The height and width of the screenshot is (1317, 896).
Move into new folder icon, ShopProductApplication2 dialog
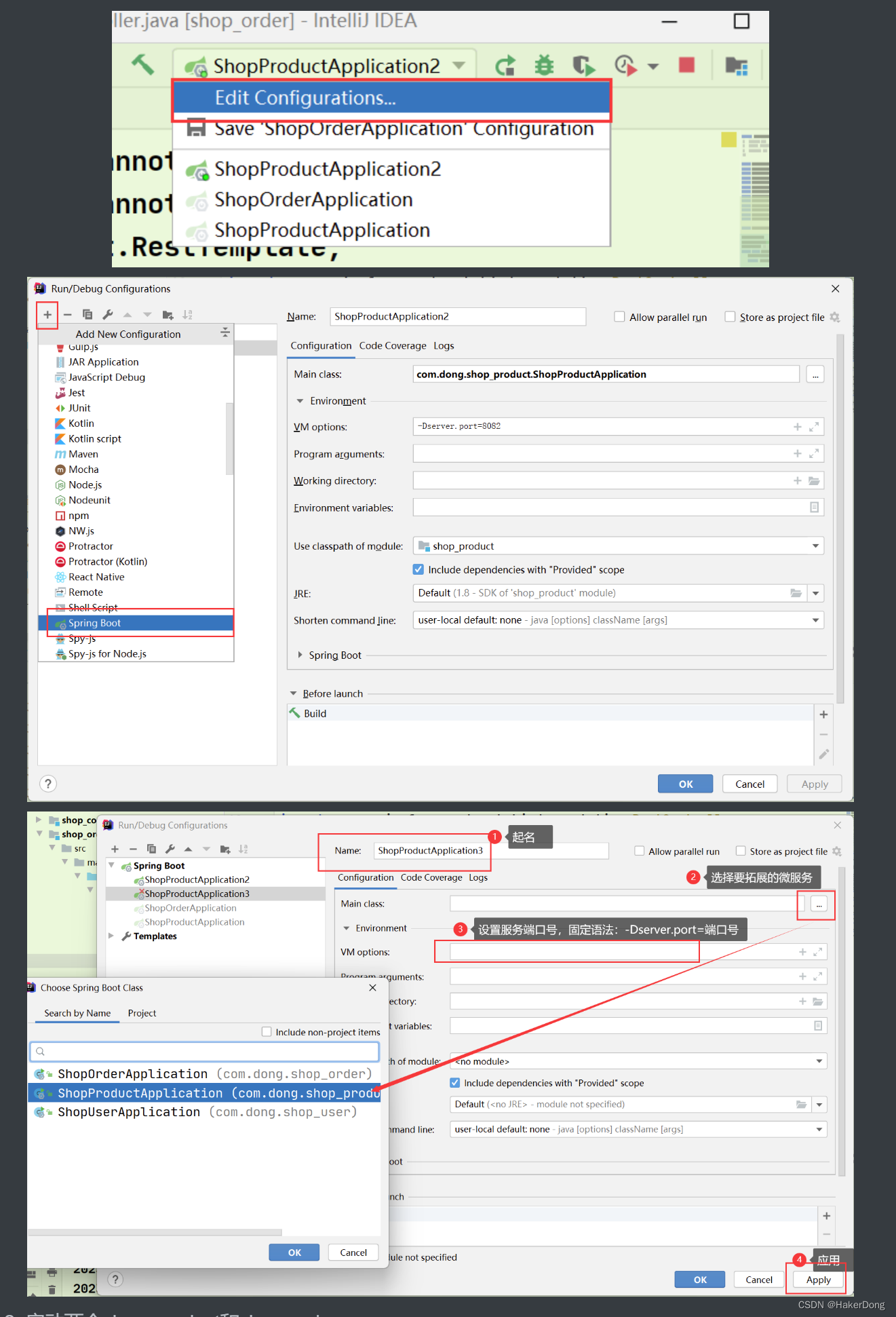(x=168, y=315)
